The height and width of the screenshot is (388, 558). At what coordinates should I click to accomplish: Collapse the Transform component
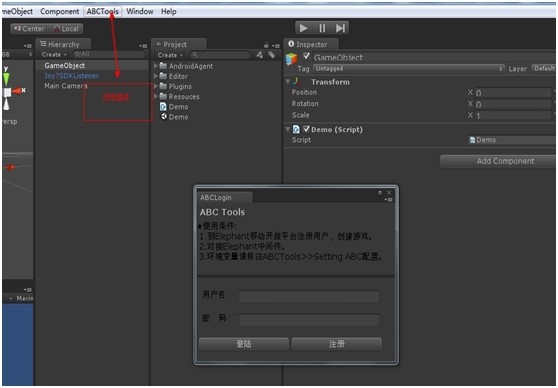point(288,82)
